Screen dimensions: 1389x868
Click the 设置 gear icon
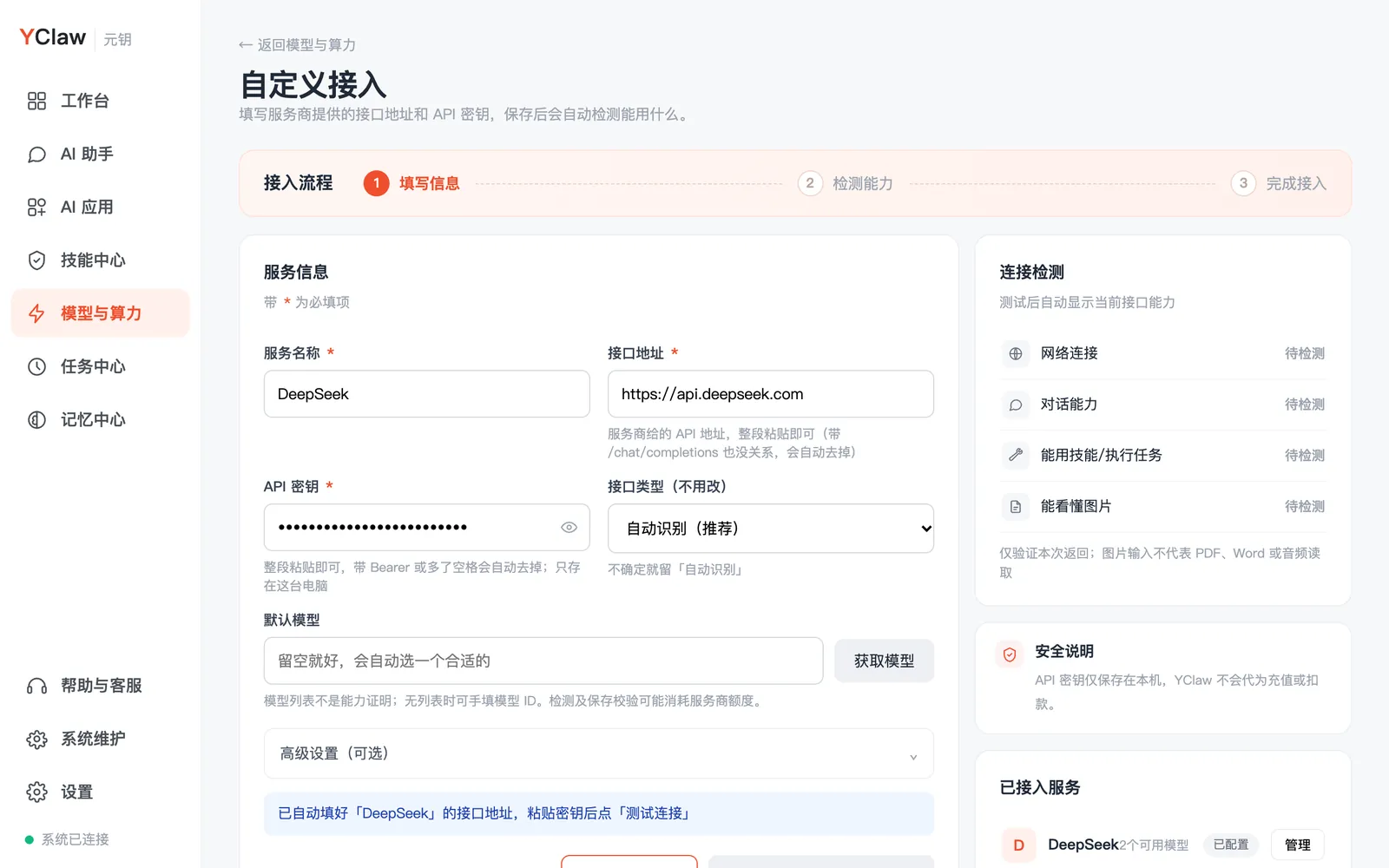[x=36, y=792]
